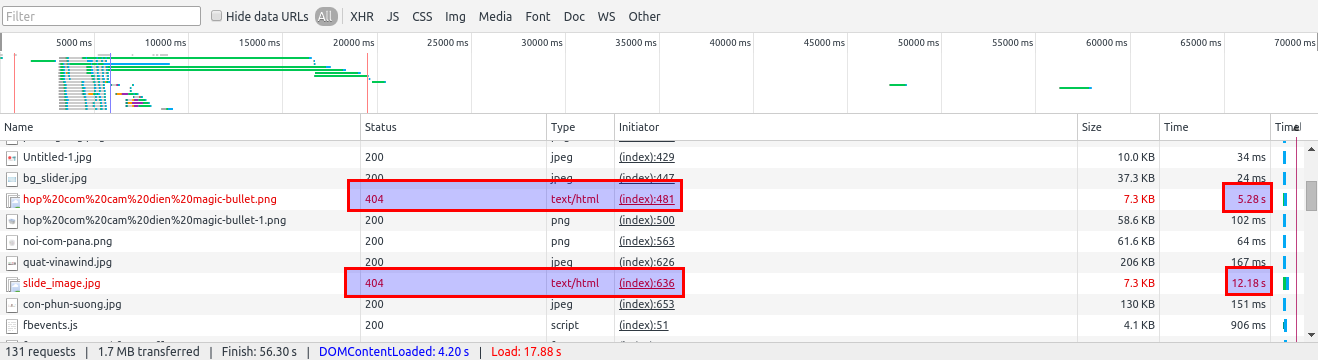Click the Finish: 56.30 s text

tap(259, 351)
